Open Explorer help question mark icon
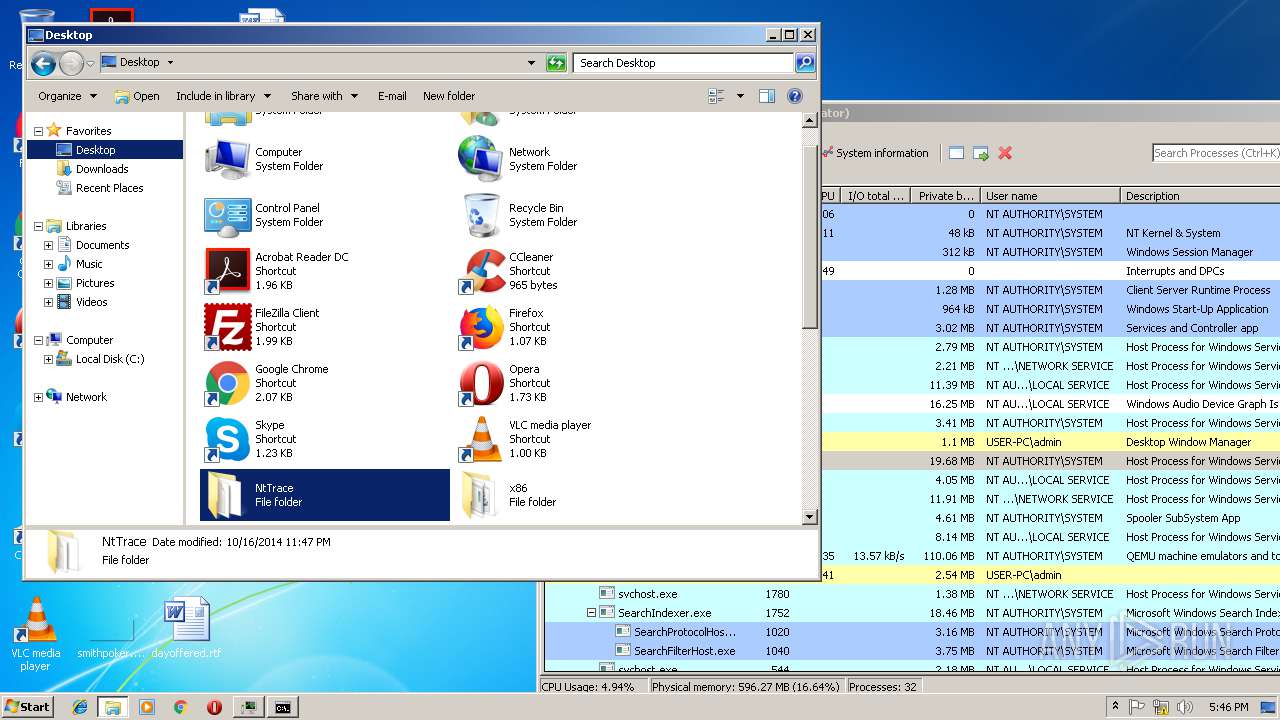This screenshot has height=720, width=1280. click(x=795, y=96)
